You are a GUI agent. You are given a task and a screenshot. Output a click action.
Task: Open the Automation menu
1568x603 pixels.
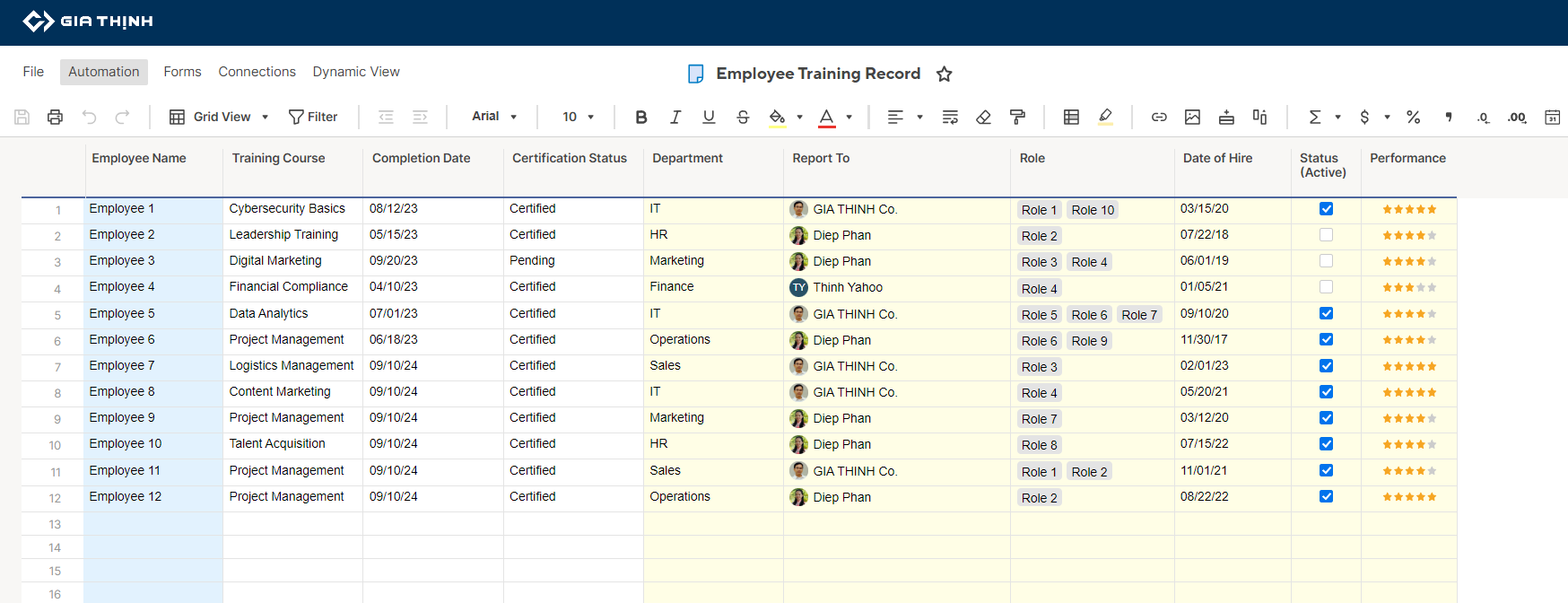104,72
